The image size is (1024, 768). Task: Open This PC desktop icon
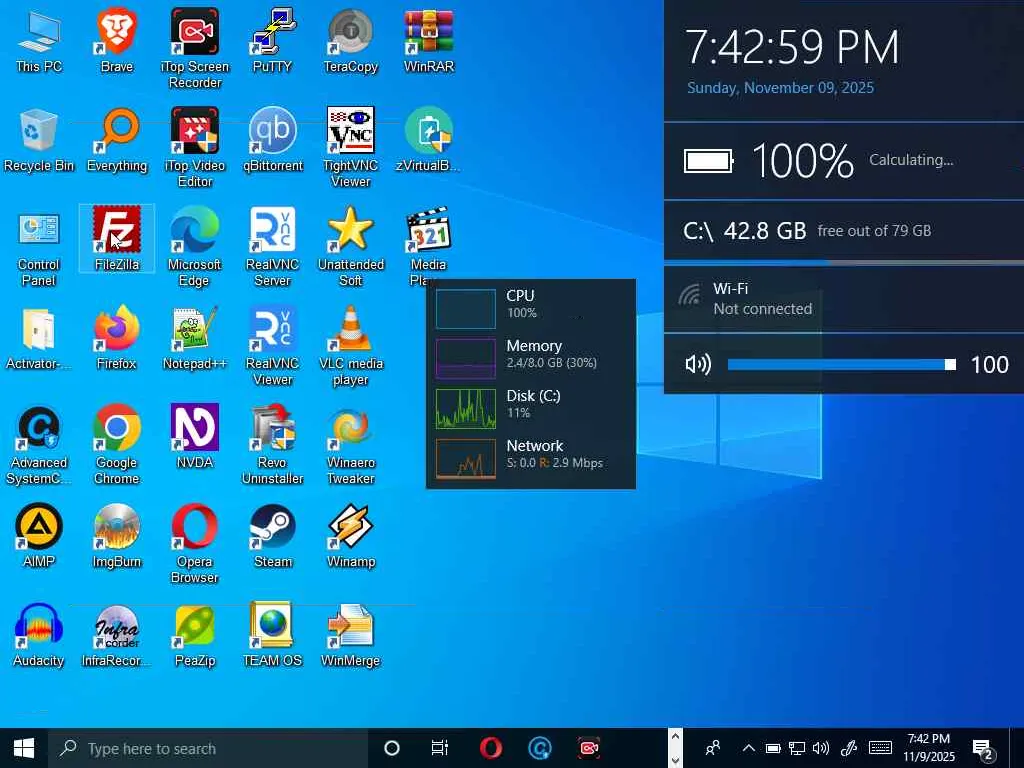pos(39,41)
